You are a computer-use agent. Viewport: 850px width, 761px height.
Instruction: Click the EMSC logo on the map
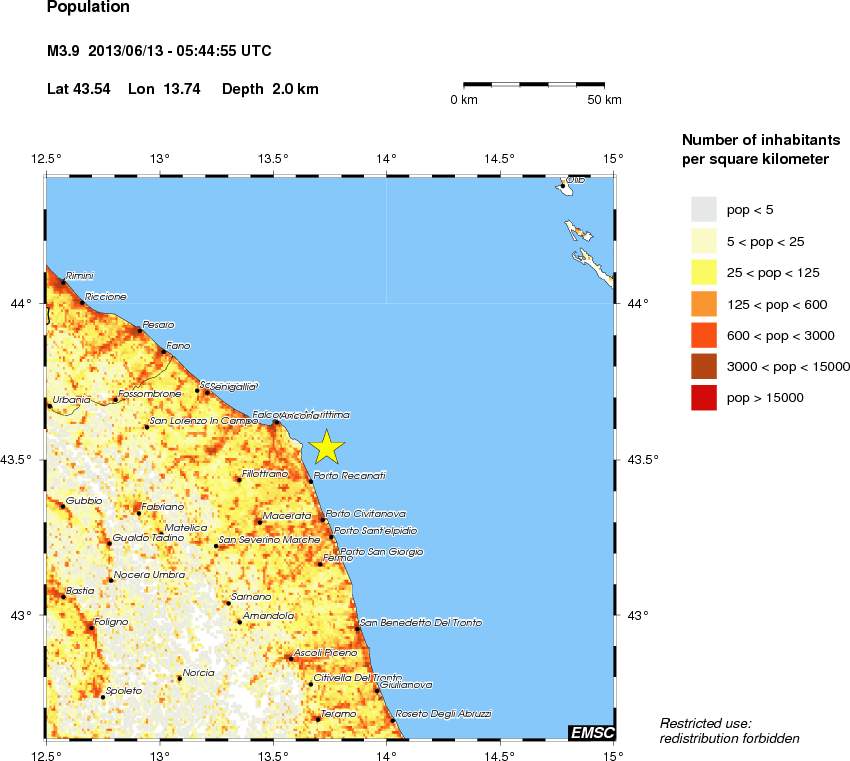[x=593, y=732]
